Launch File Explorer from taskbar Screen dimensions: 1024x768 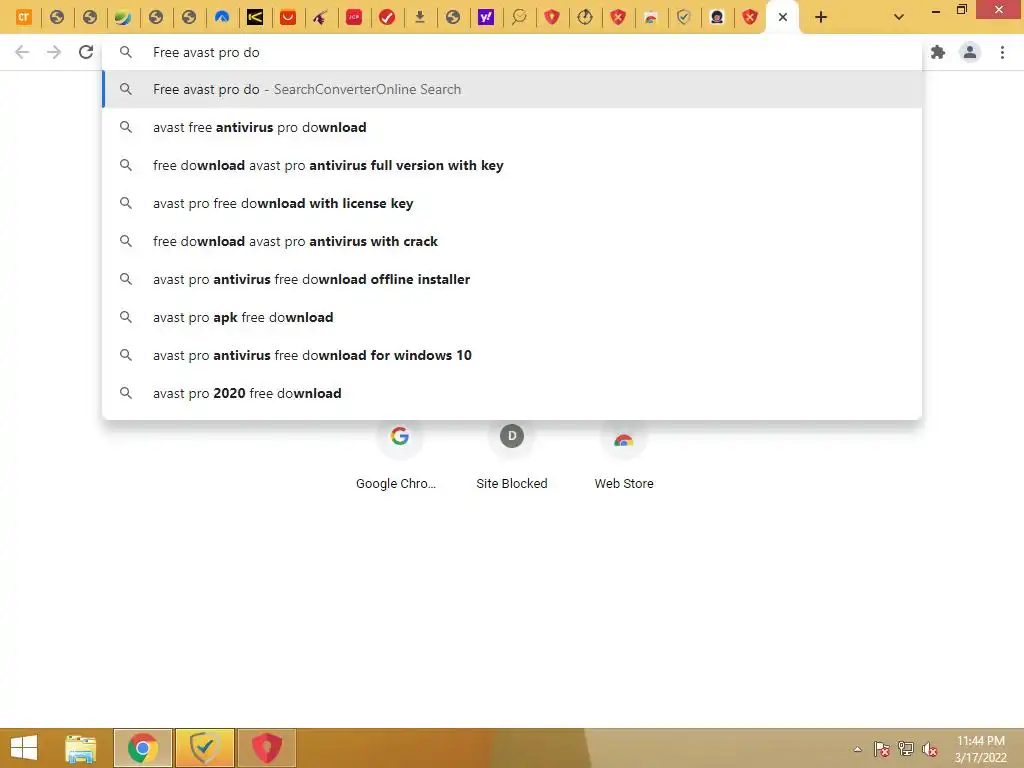[x=80, y=748]
